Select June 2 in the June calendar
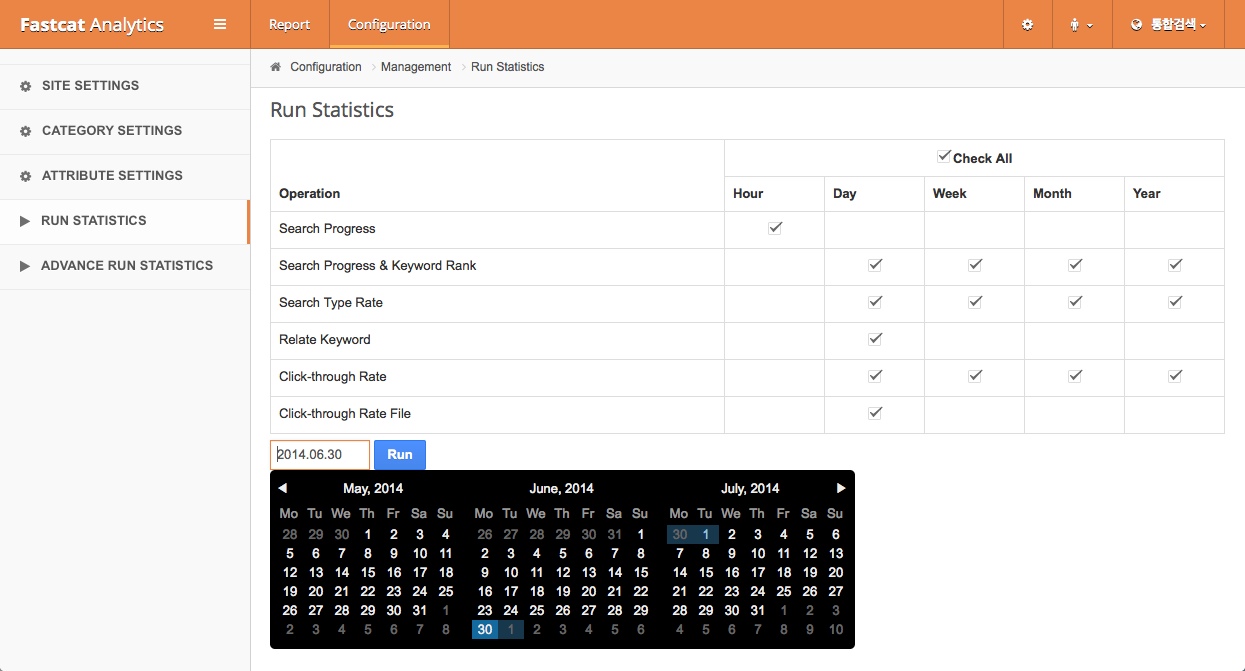1245x671 pixels. point(485,554)
